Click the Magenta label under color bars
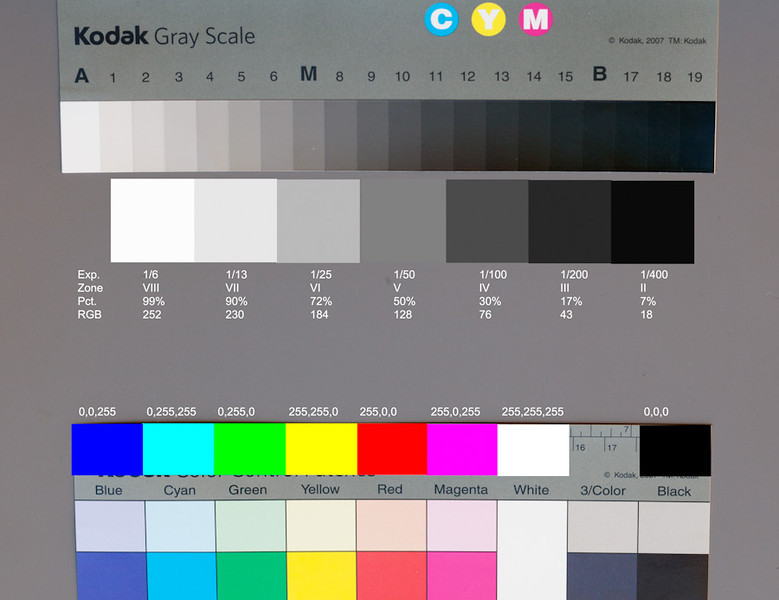This screenshot has height=600, width=779. tap(461, 490)
